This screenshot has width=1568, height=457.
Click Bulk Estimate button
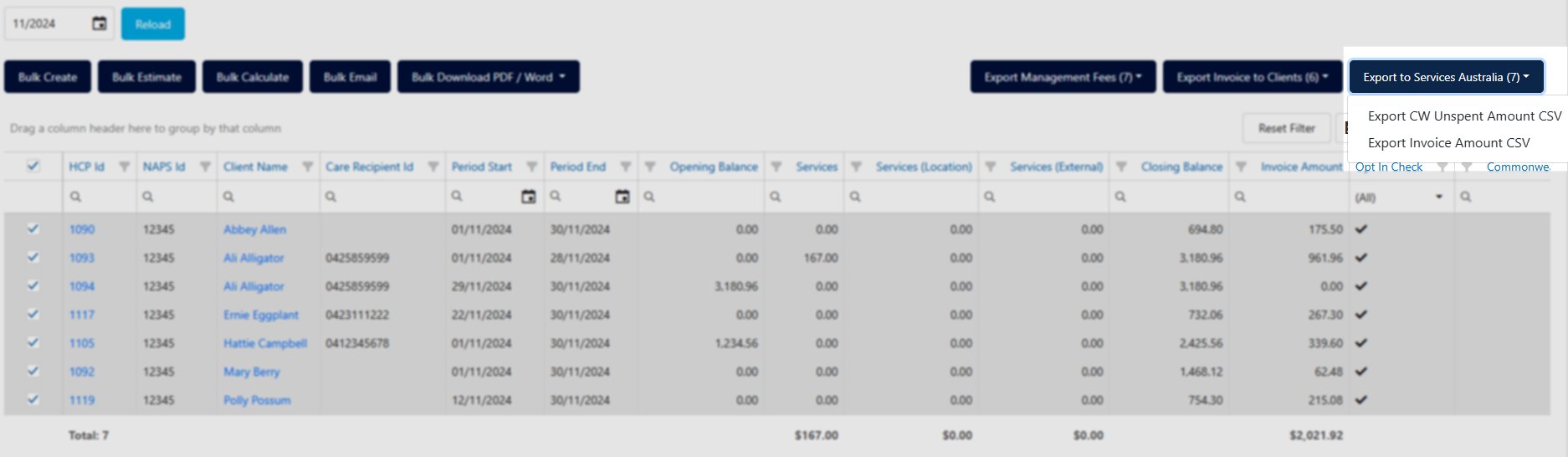coord(146,77)
